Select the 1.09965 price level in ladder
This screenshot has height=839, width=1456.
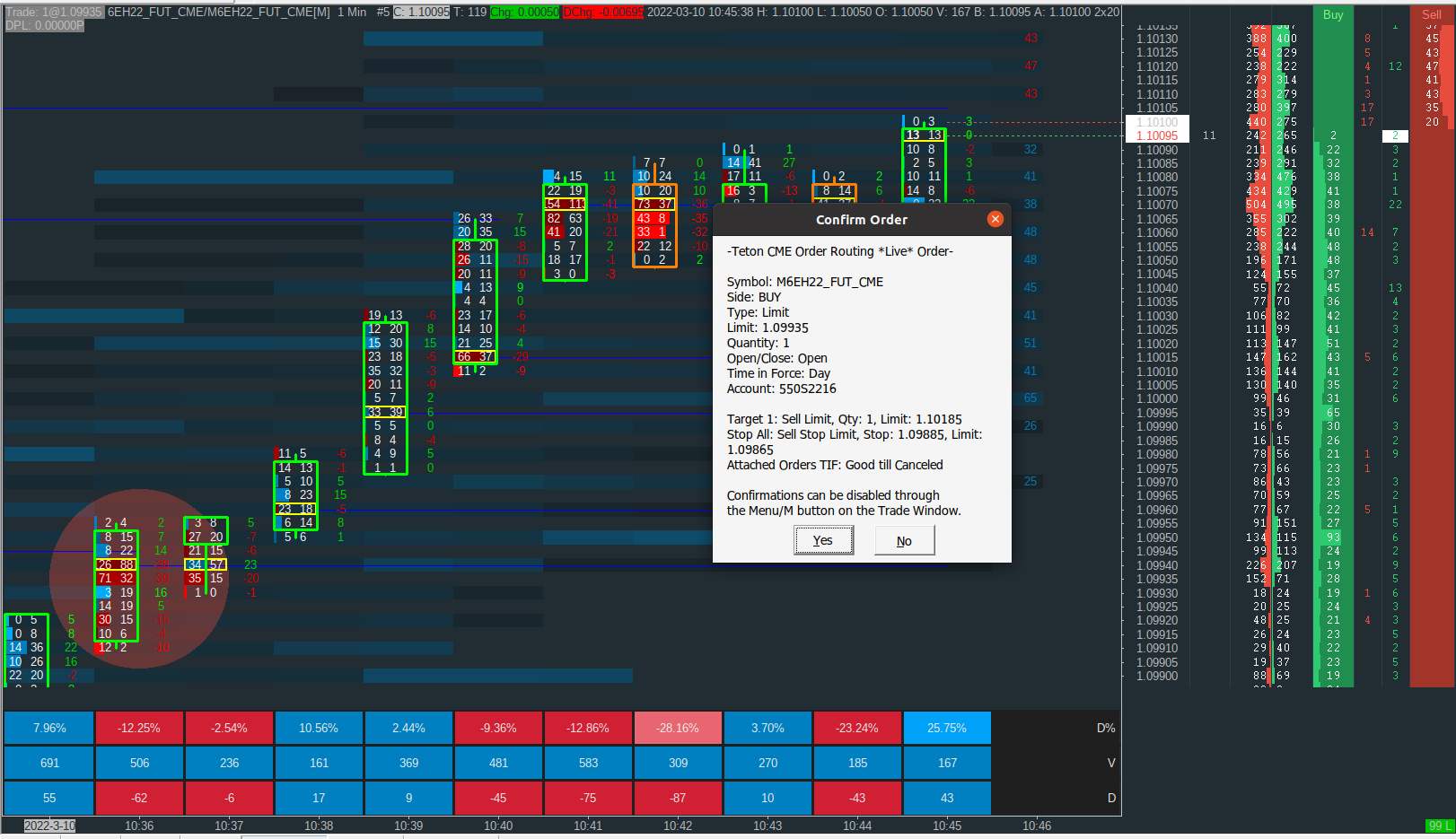(x=1157, y=495)
